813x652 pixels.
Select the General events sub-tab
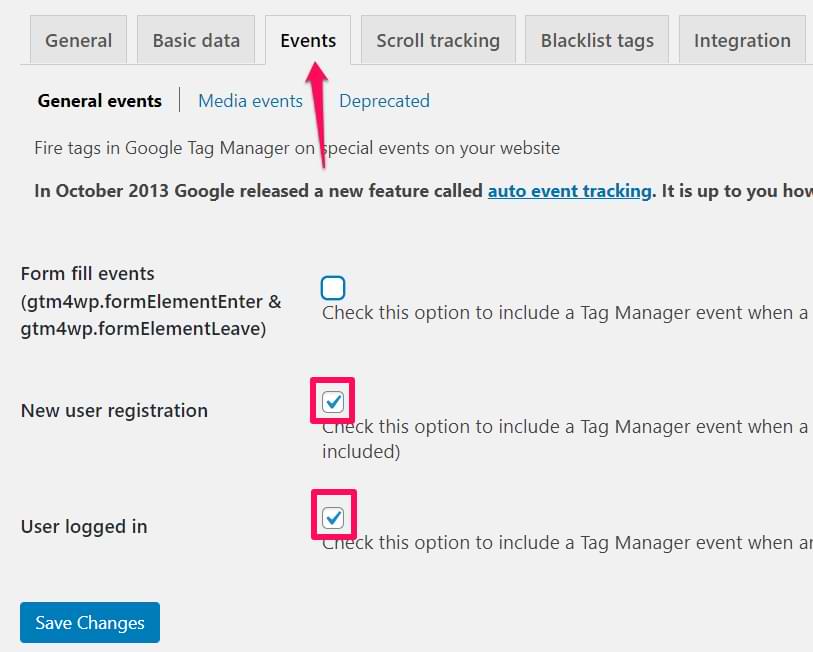pyautogui.click(x=99, y=101)
